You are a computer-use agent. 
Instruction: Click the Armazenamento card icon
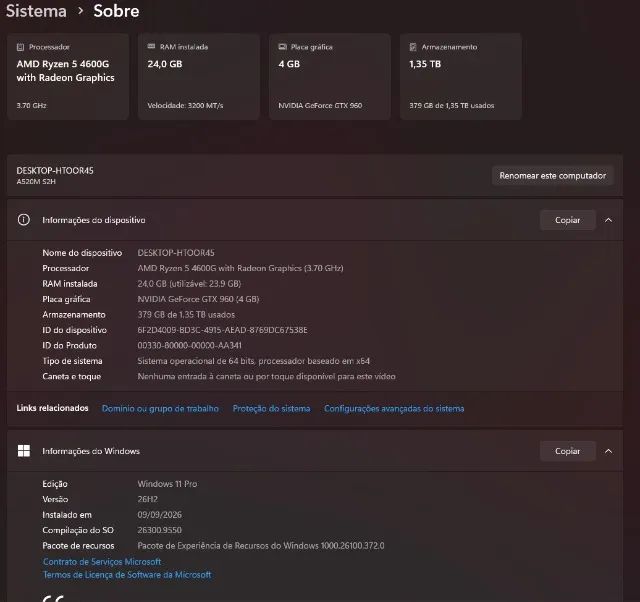tap(413, 47)
